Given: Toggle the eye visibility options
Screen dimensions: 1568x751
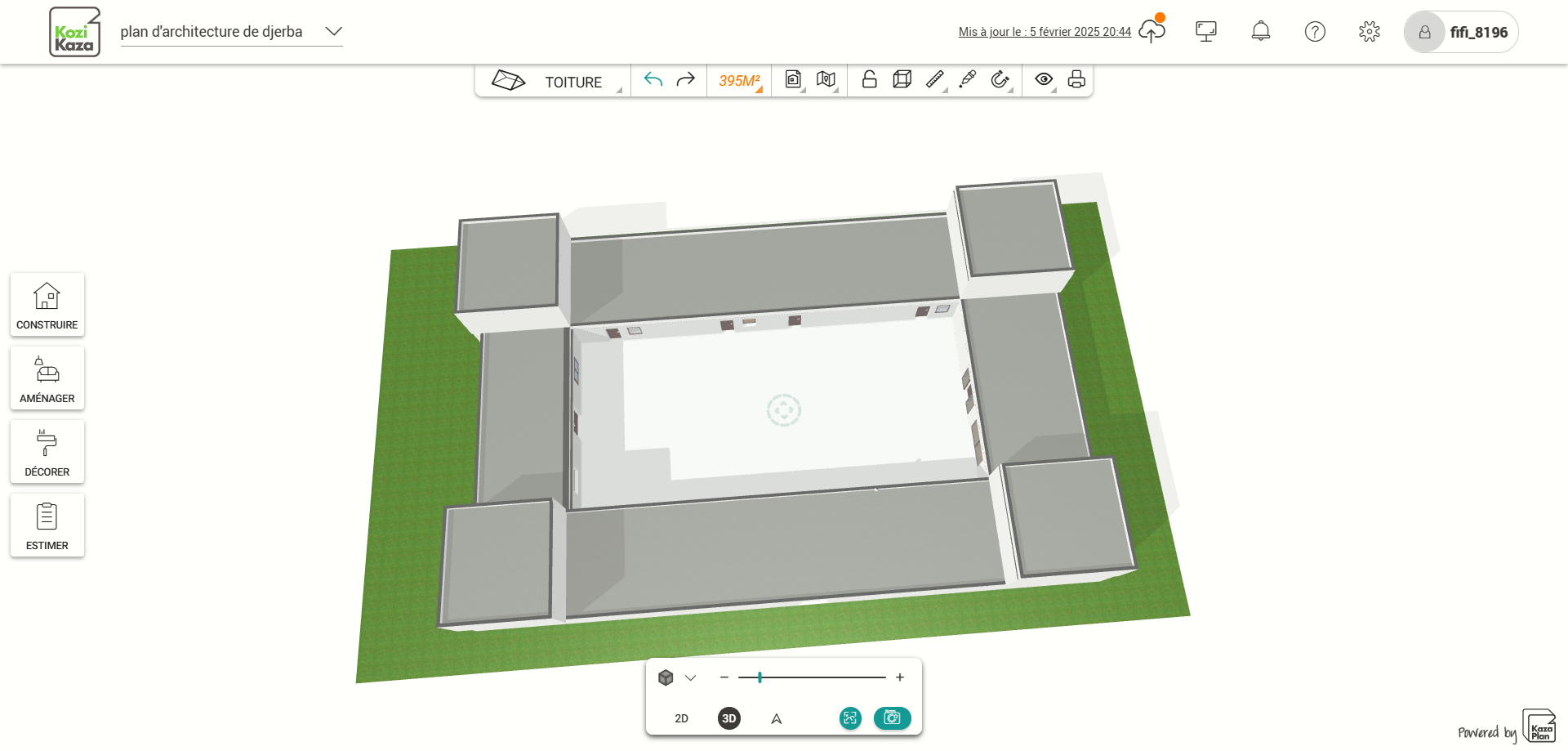Looking at the screenshot, I should [x=1043, y=79].
